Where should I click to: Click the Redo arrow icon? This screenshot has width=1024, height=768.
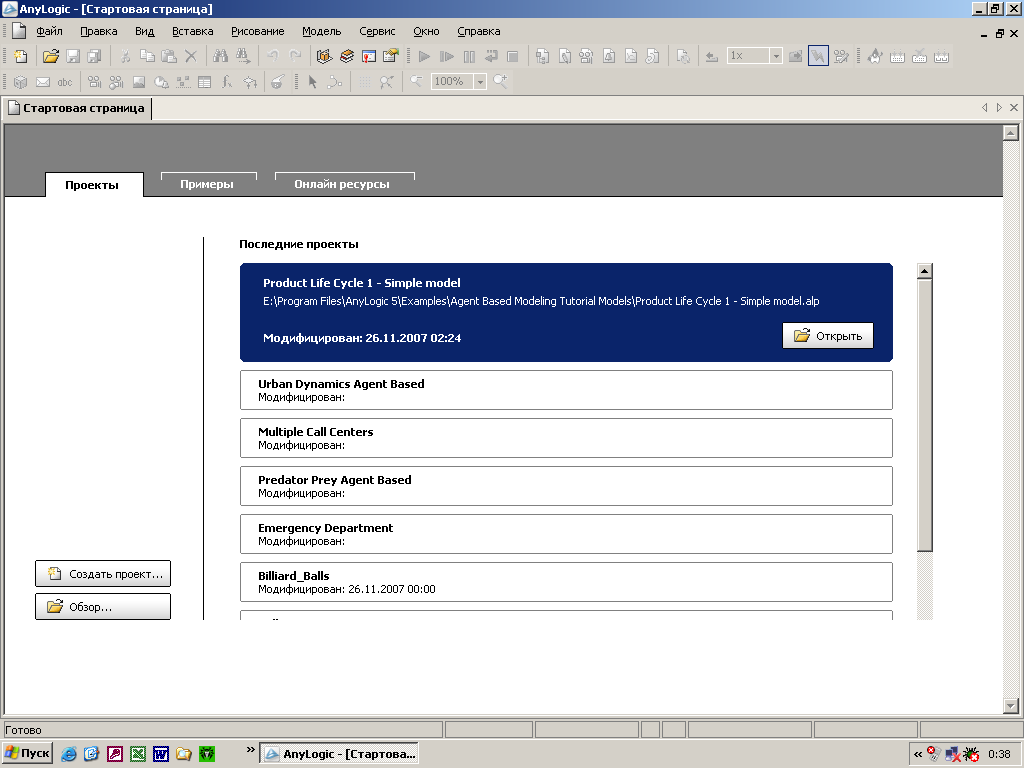pos(295,56)
